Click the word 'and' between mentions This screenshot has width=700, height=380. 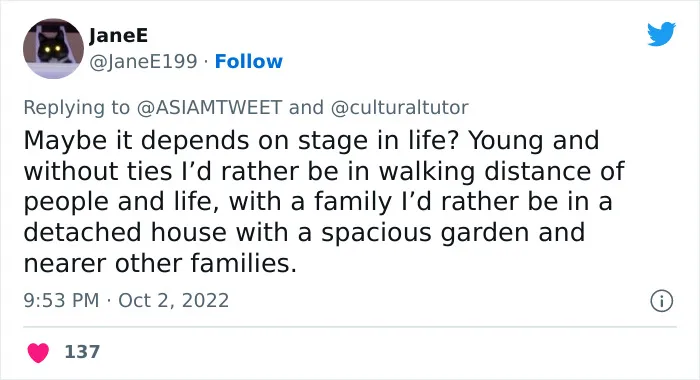tap(306, 108)
